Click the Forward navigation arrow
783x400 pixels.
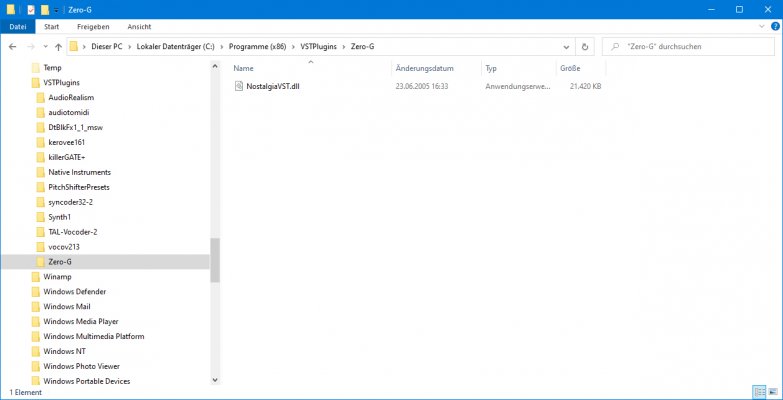pos(30,46)
